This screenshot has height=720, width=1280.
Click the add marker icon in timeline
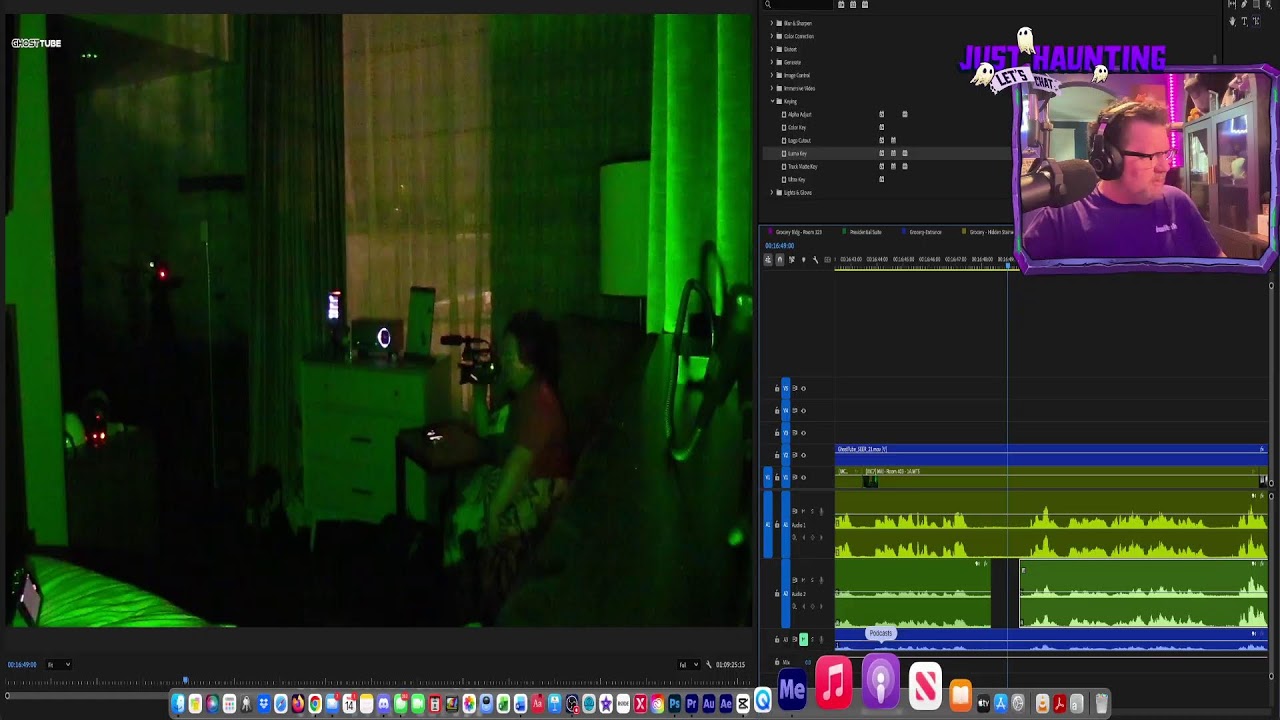[803, 260]
